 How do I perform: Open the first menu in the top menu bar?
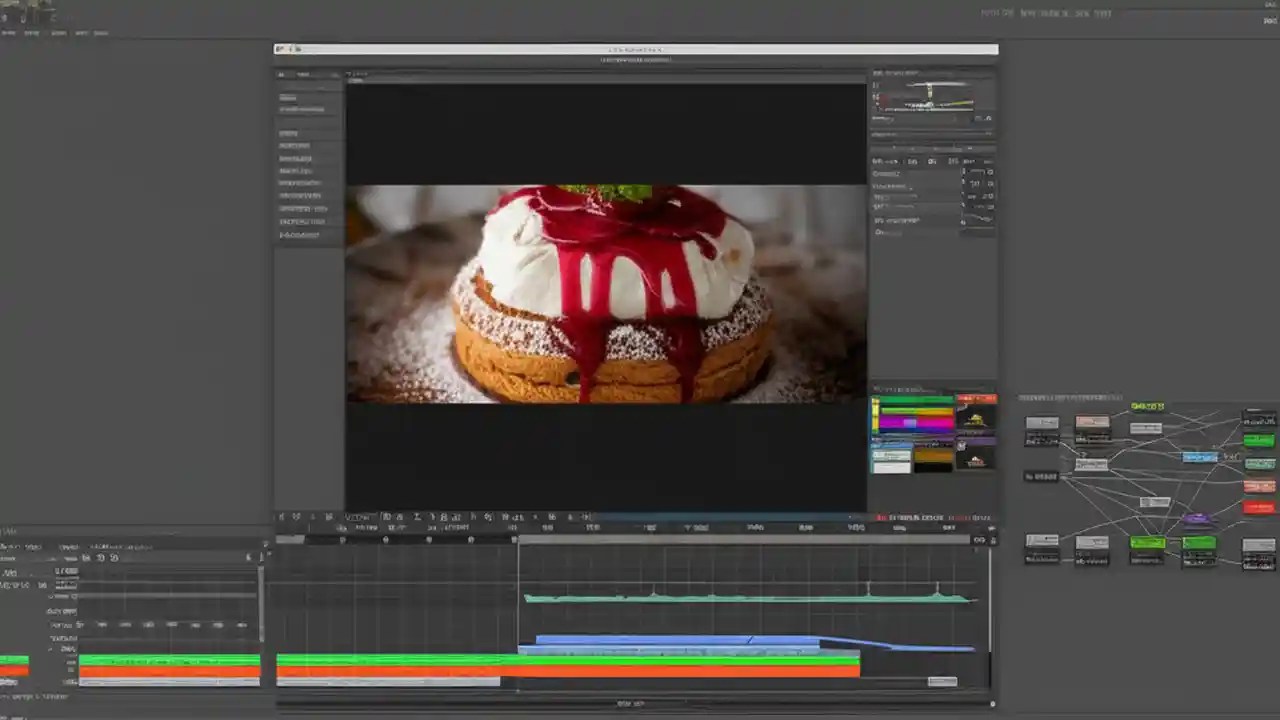(x=8, y=32)
